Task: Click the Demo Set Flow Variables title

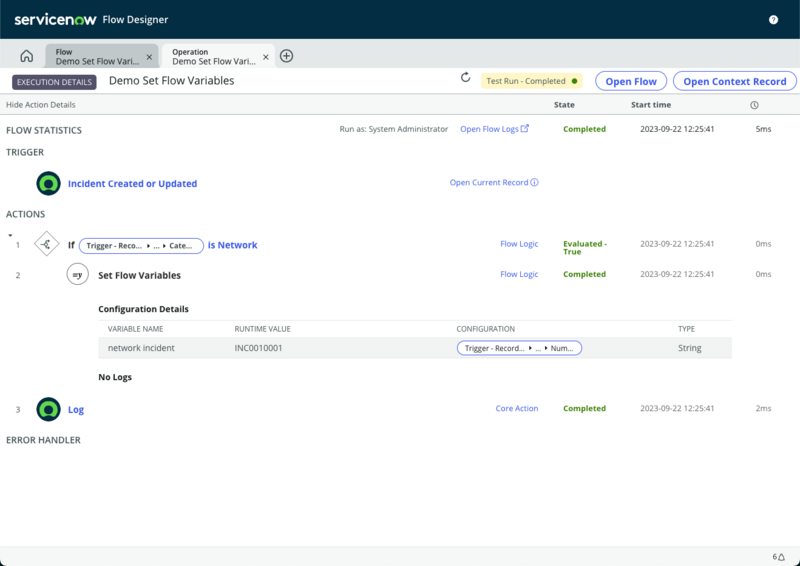Action: (x=171, y=81)
